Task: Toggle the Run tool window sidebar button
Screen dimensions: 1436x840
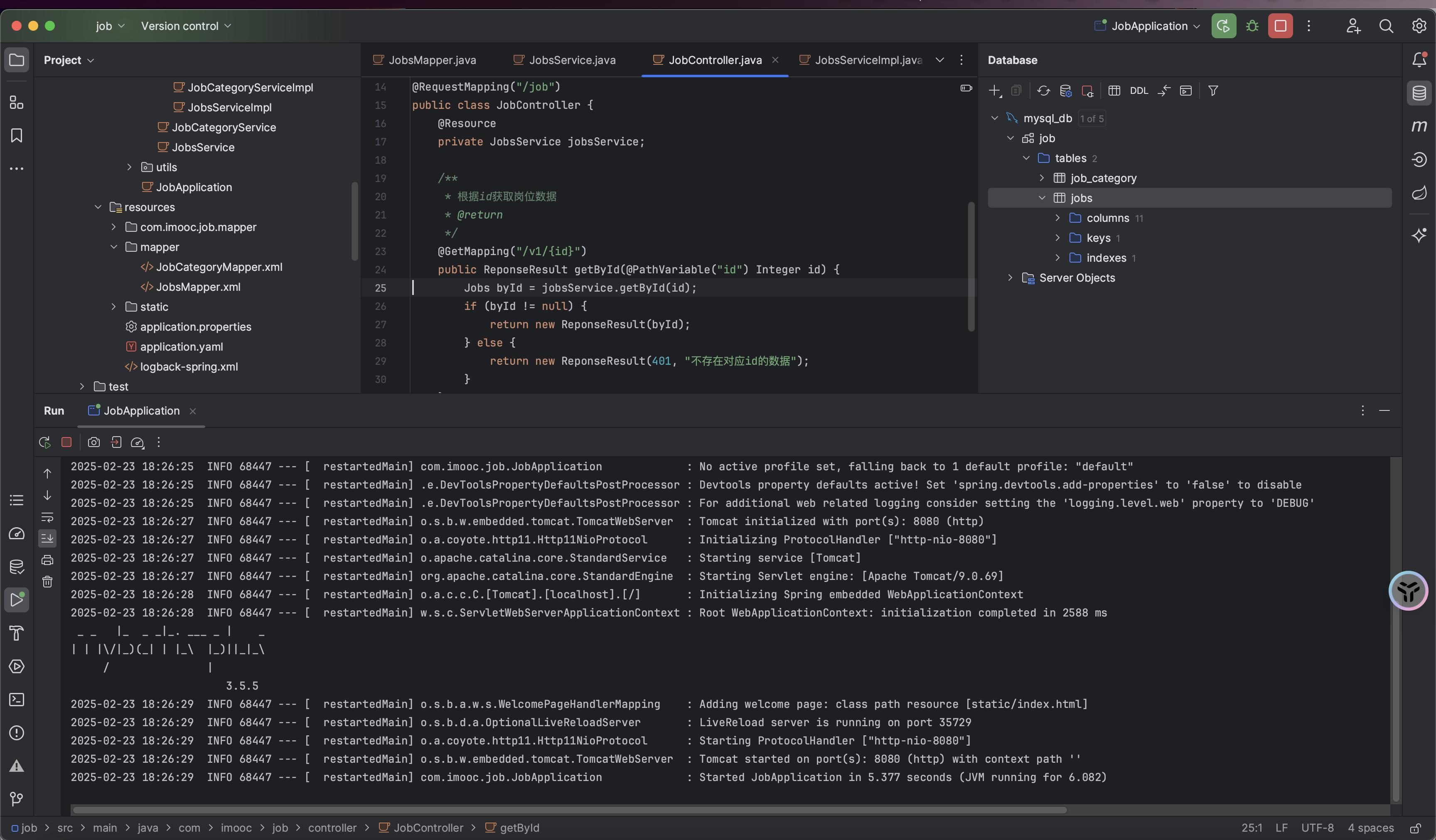Action: point(17,599)
